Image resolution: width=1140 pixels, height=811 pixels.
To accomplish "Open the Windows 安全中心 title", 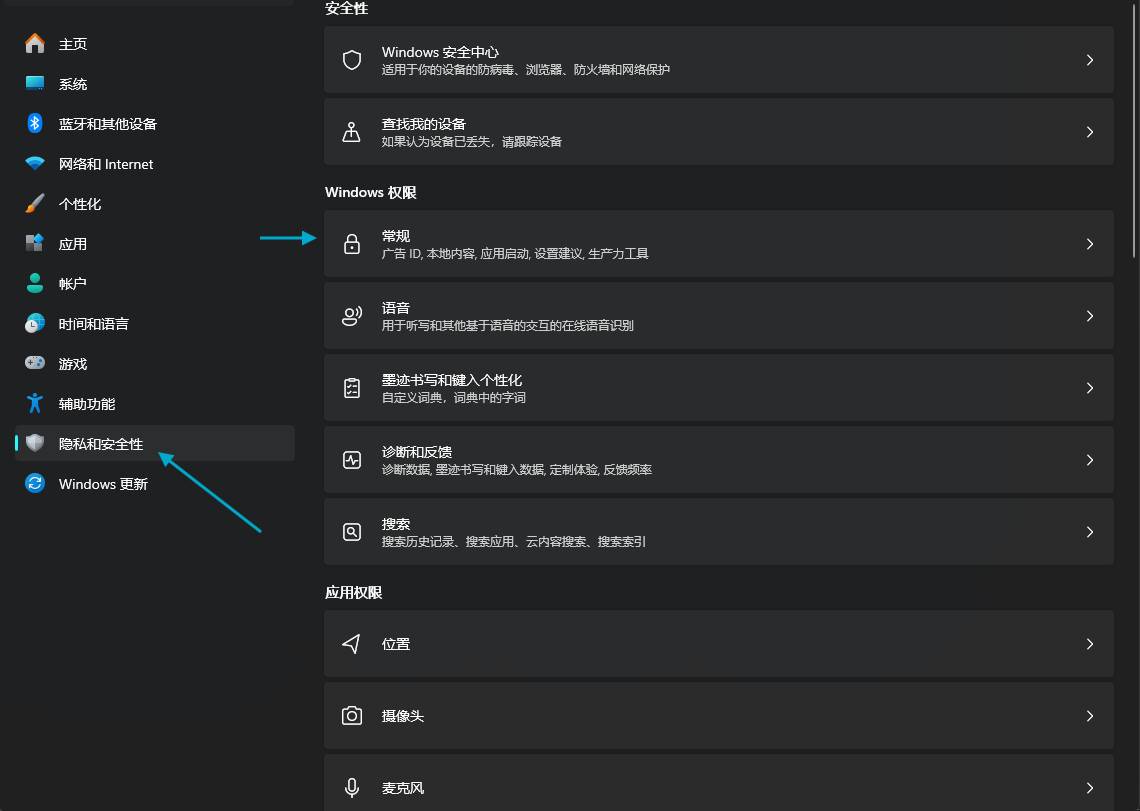I will [440, 52].
